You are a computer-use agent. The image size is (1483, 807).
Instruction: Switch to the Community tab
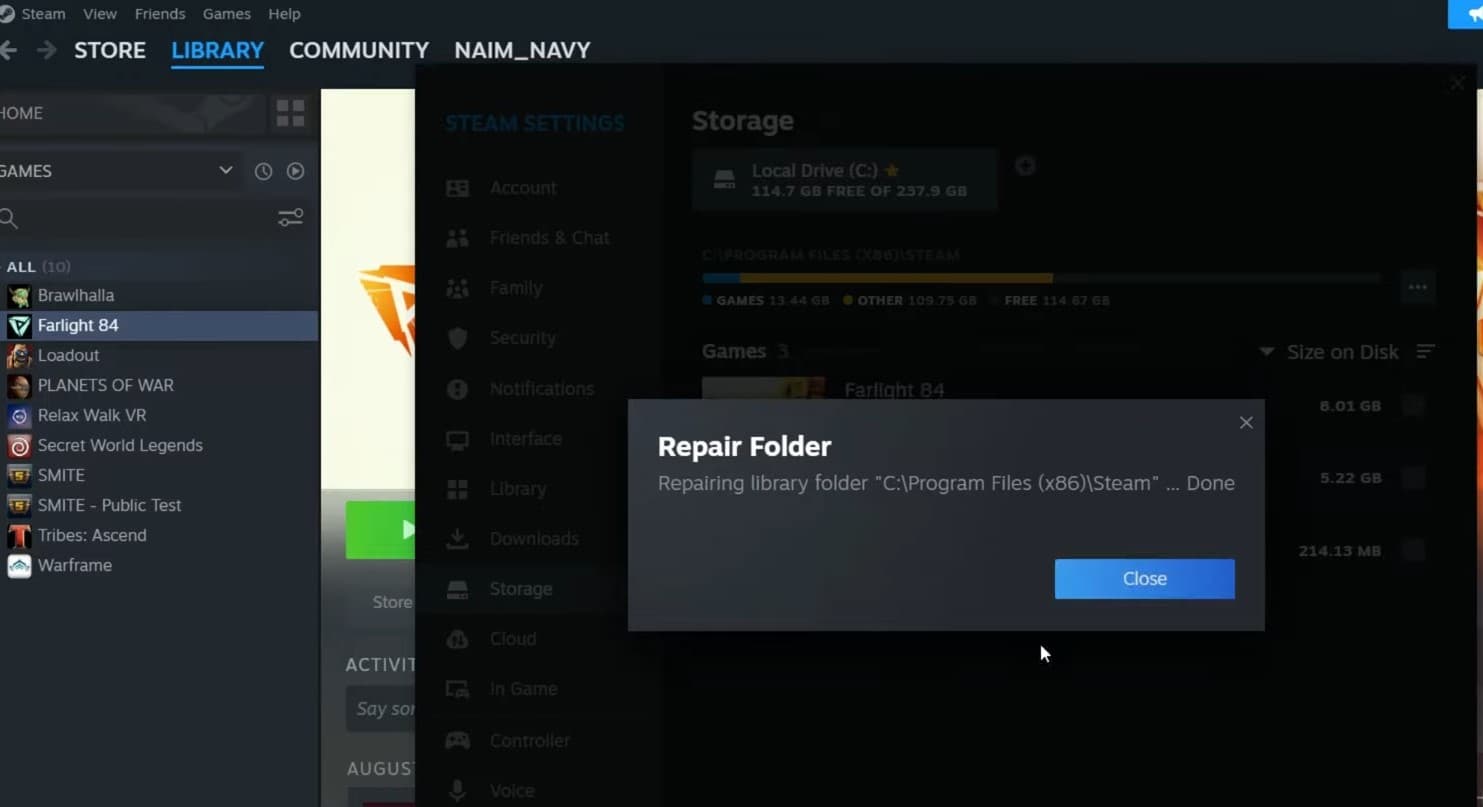click(x=358, y=50)
